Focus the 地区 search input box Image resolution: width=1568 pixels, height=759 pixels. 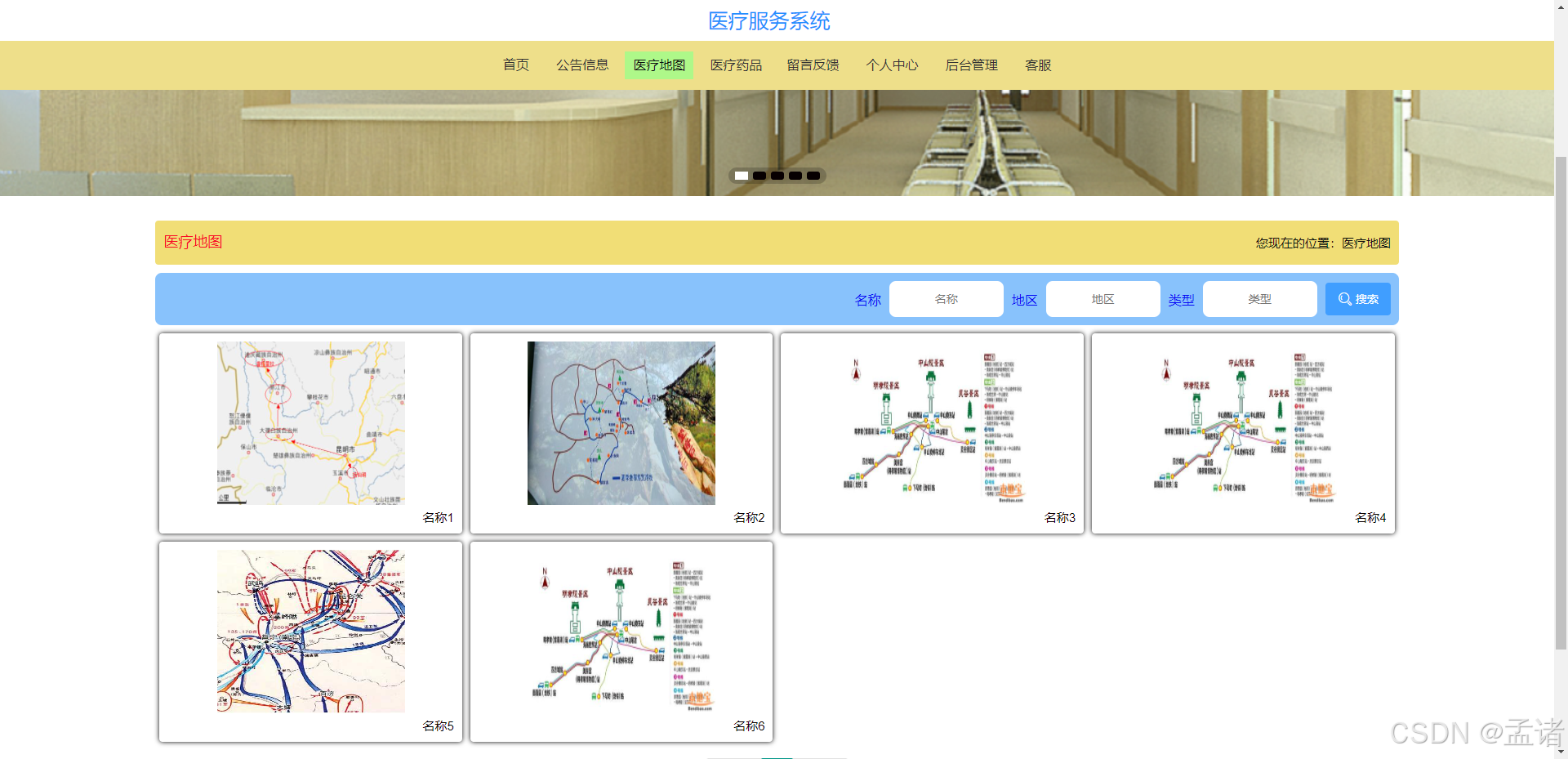[1102, 299]
